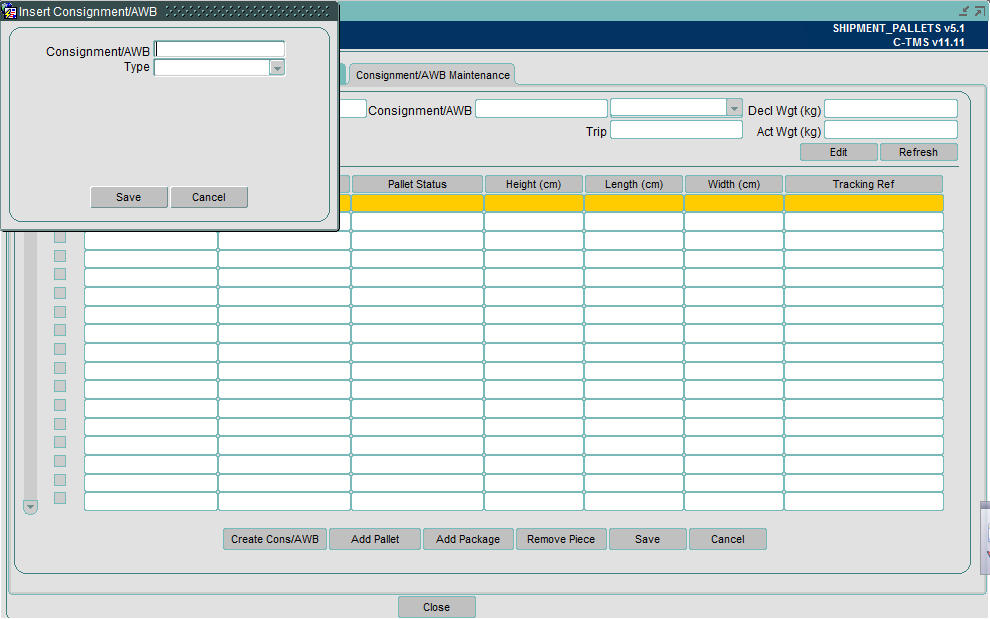Click the Create Cons/AWB button
This screenshot has width=990, height=619.
click(x=275, y=539)
